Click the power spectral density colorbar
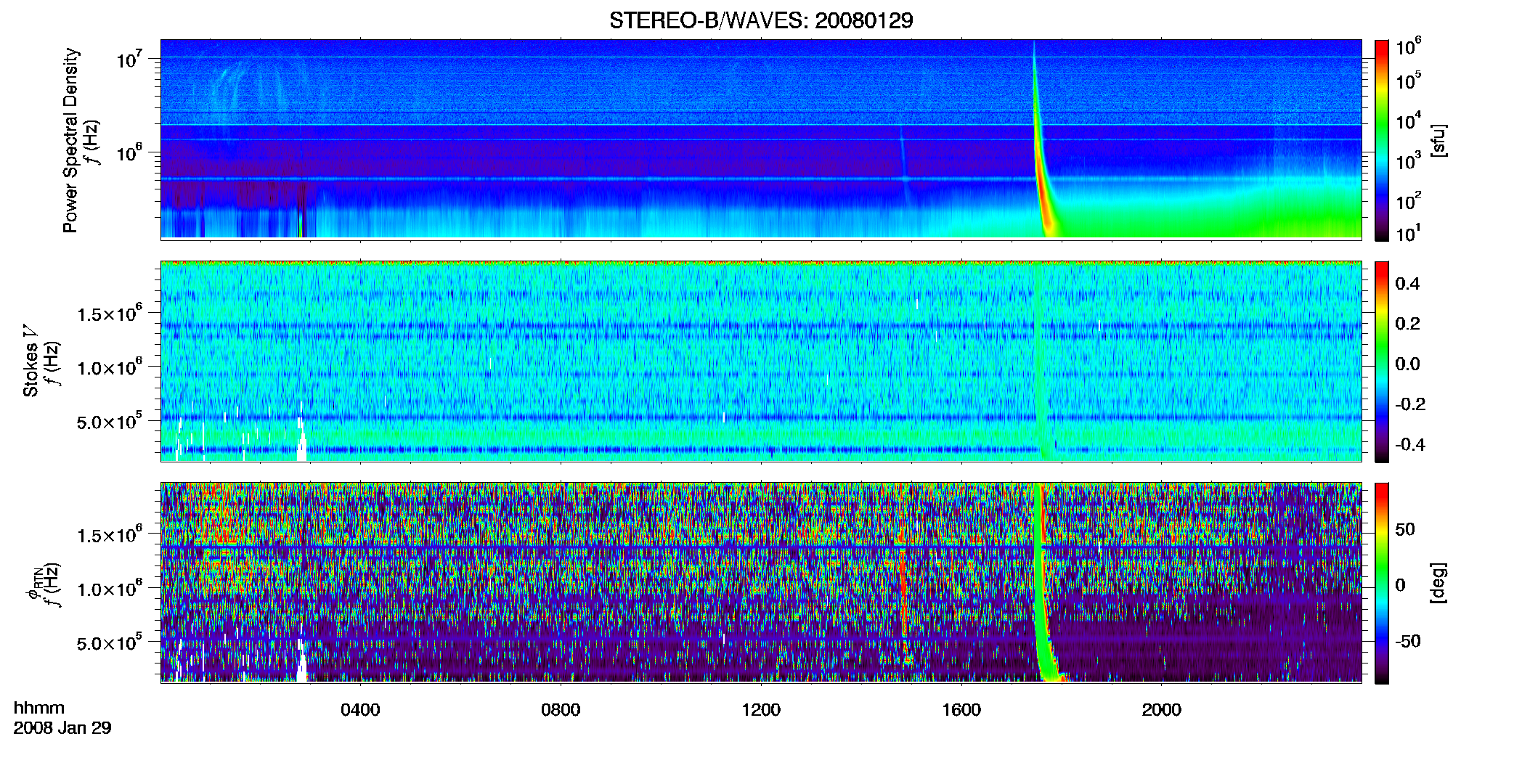Image resolution: width=1522 pixels, height=784 pixels. [1381, 140]
